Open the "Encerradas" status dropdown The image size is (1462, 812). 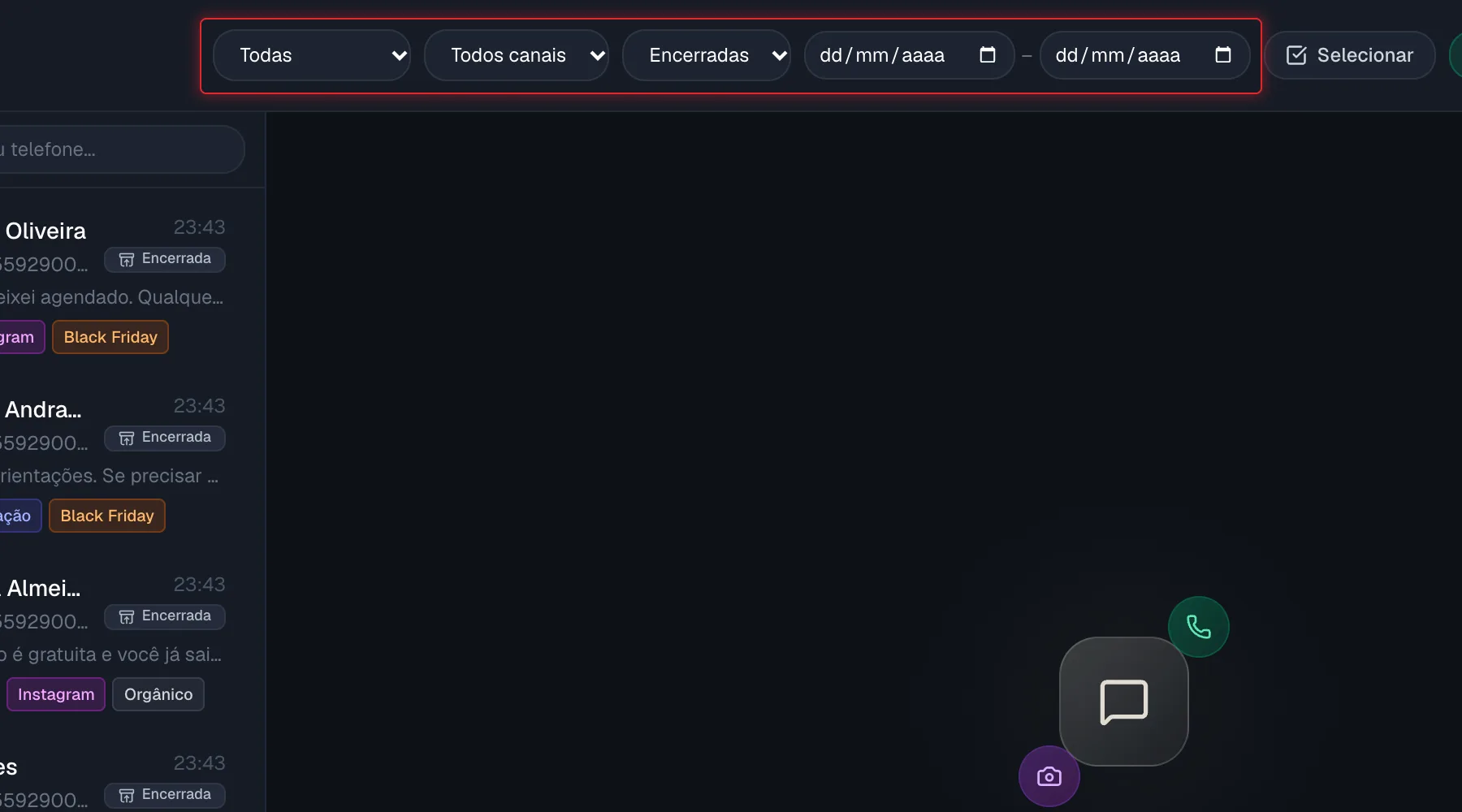pyautogui.click(x=707, y=55)
